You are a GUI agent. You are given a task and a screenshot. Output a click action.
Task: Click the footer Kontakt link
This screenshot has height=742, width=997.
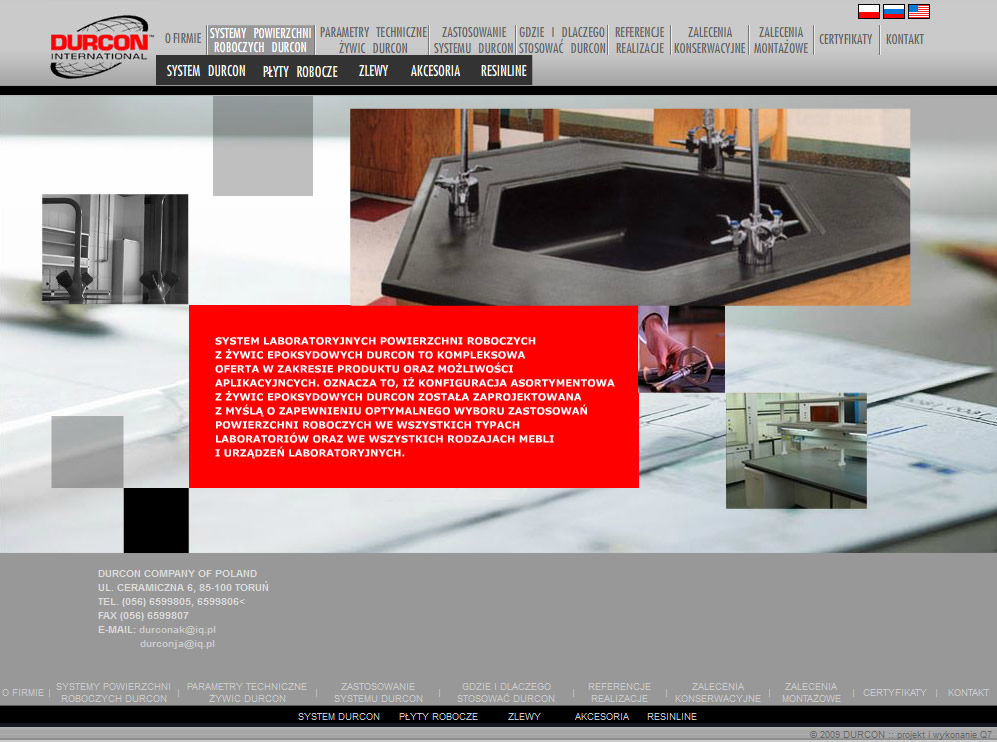pos(968,692)
